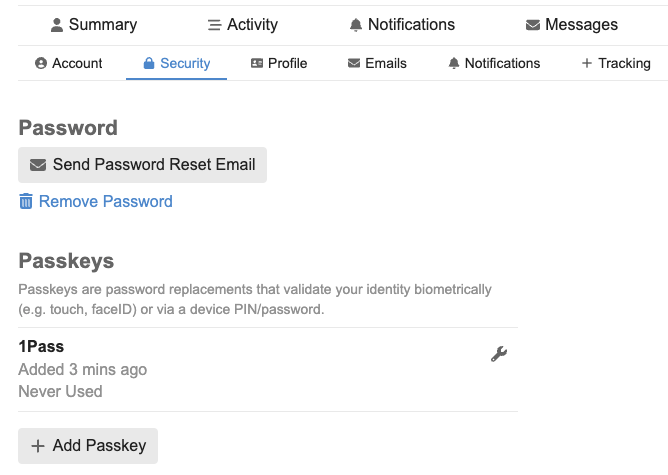Screen dimensions: 668x475
Task: Go to the Account settings tab
Action: pyautogui.click(x=68, y=63)
